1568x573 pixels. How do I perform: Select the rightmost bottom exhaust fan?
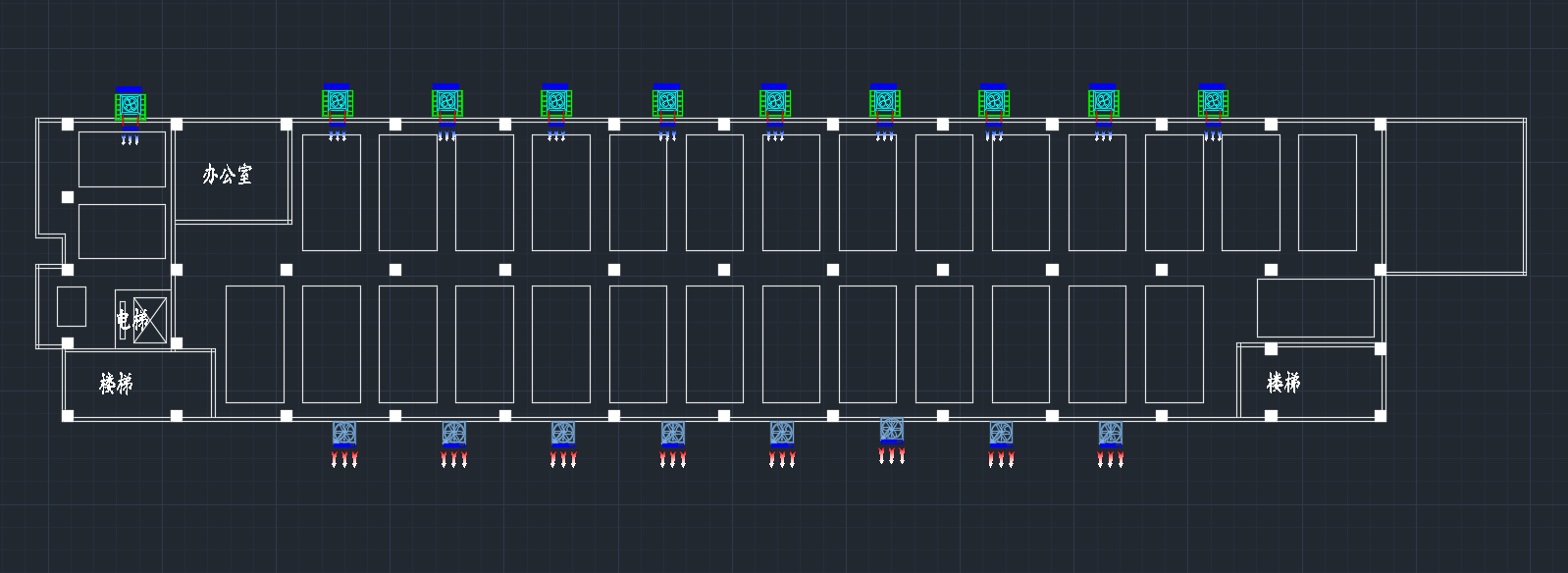click(x=1110, y=433)
